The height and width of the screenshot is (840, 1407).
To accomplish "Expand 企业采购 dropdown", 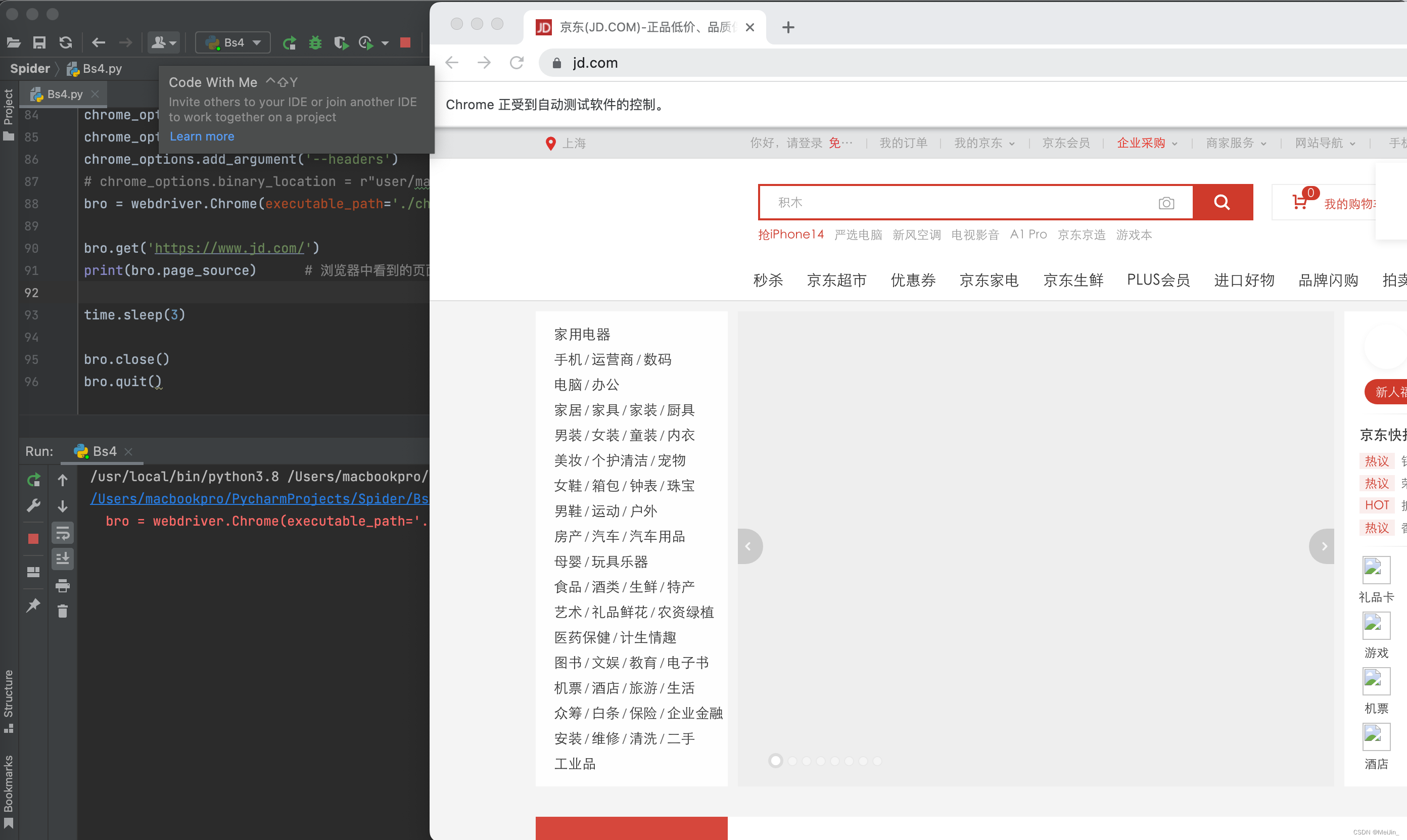I will click(x=1147, y=143).
